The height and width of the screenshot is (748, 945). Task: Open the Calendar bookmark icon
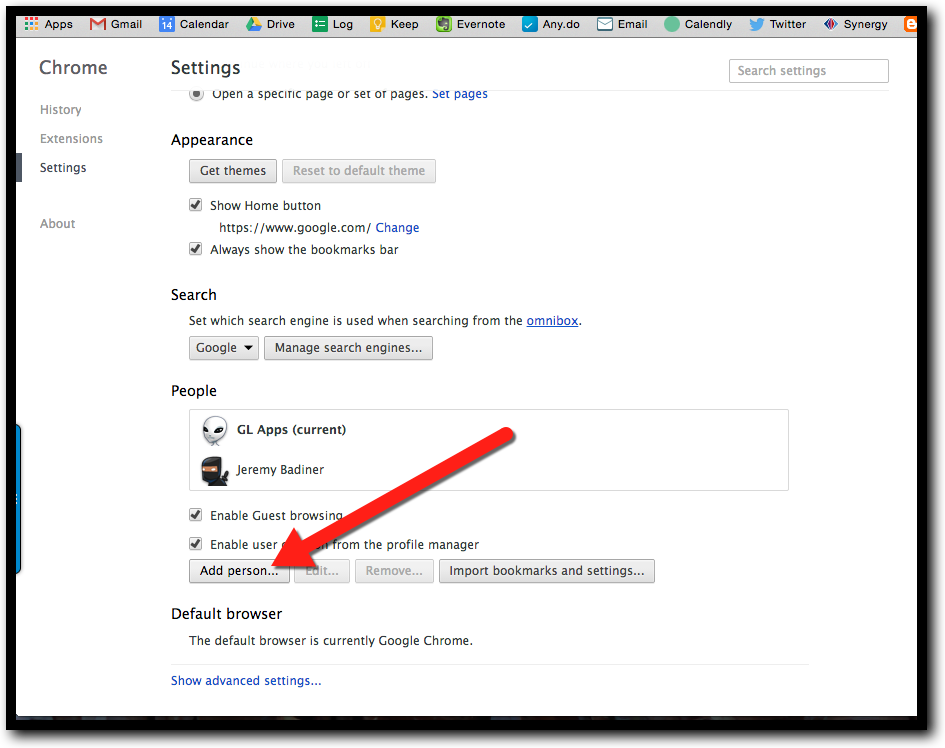(166, 24)
